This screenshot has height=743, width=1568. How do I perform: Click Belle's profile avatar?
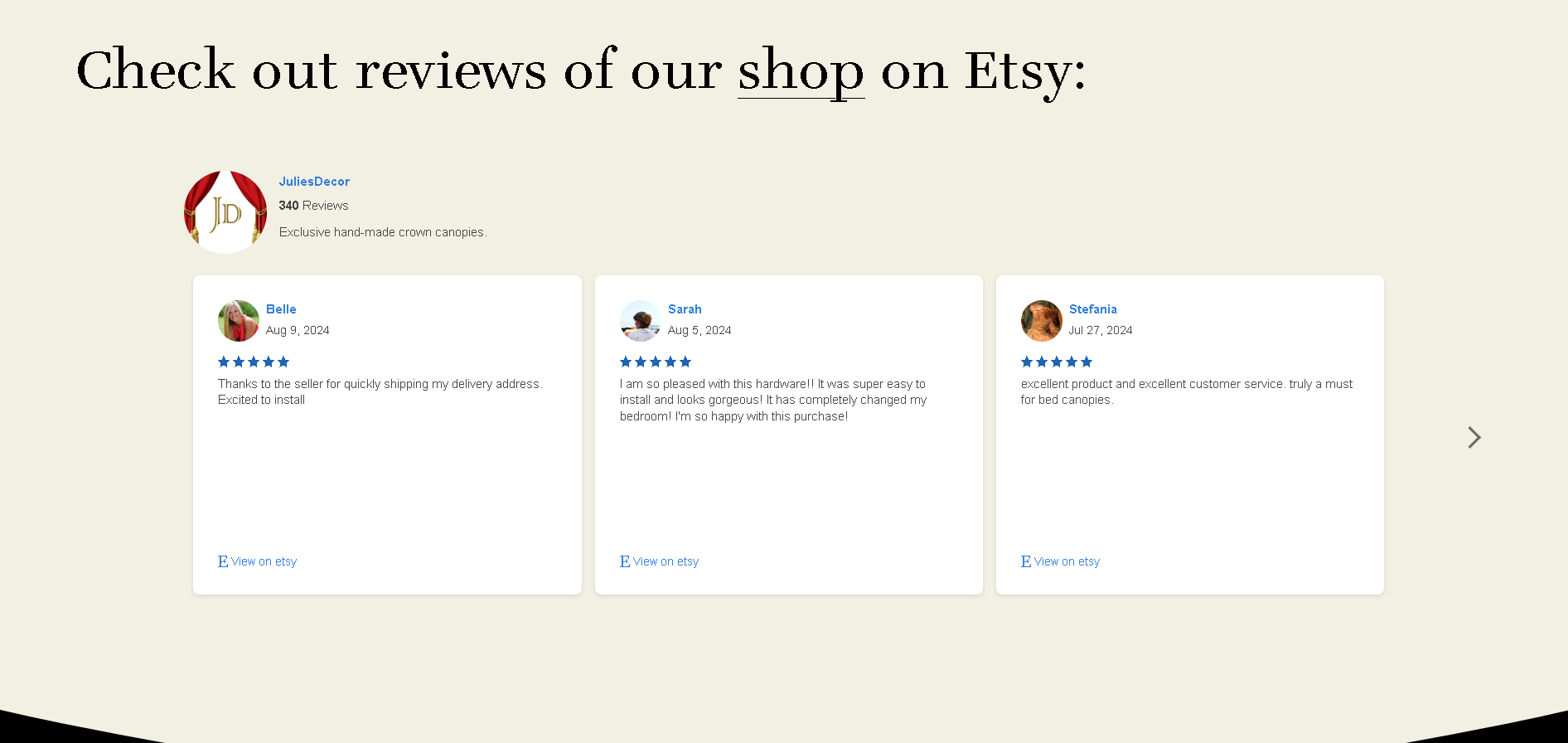pos(239,321)
